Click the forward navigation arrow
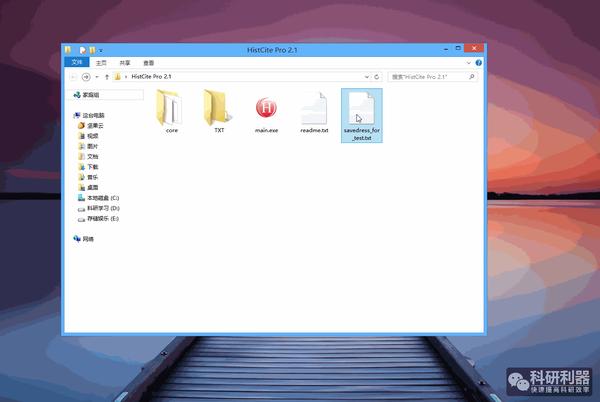This screenshot has height=402, width=600. tap(86, 77)
